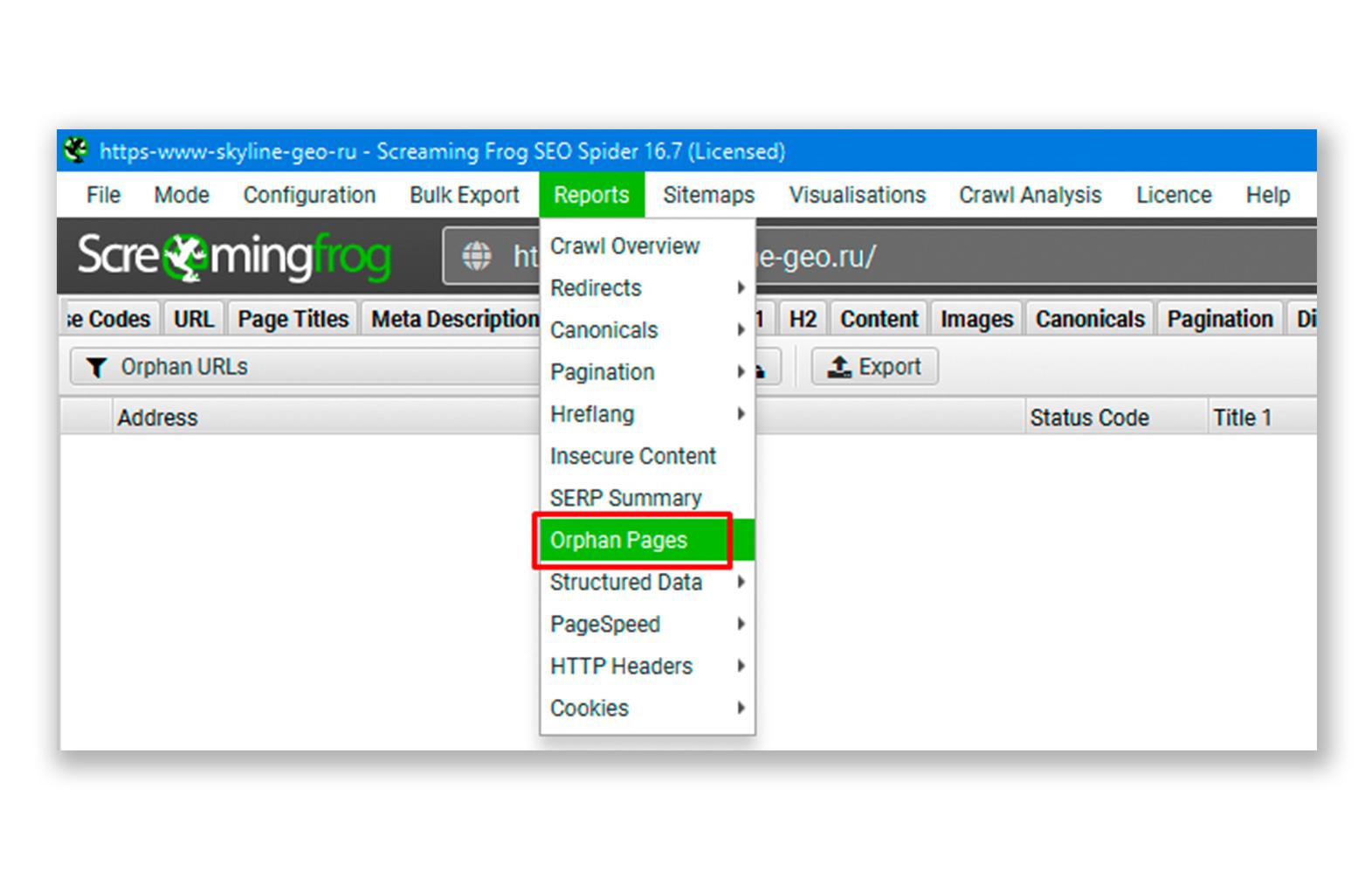Expand the Pagination submenu in Reports
This screenshot has height=878, width=1372.
point(647,372)
